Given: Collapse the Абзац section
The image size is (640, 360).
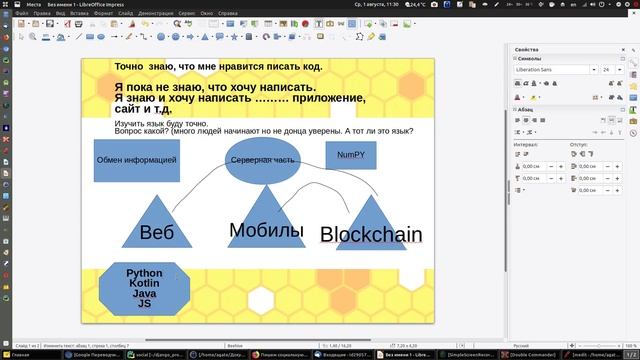Looking at the screenshot, I should click(x=515, y=110).
